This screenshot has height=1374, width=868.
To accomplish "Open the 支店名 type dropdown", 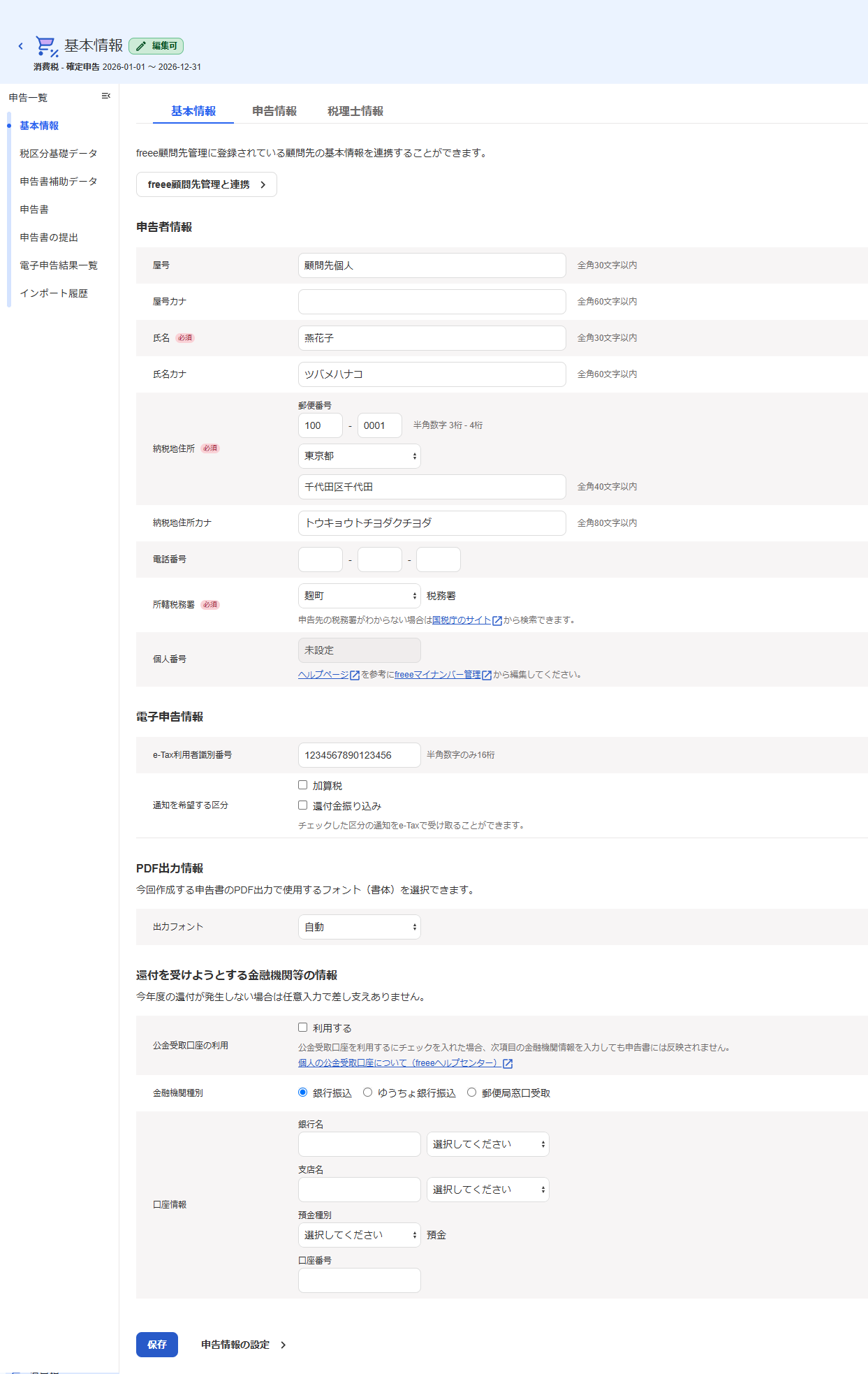I will [x=488, y=1190].
